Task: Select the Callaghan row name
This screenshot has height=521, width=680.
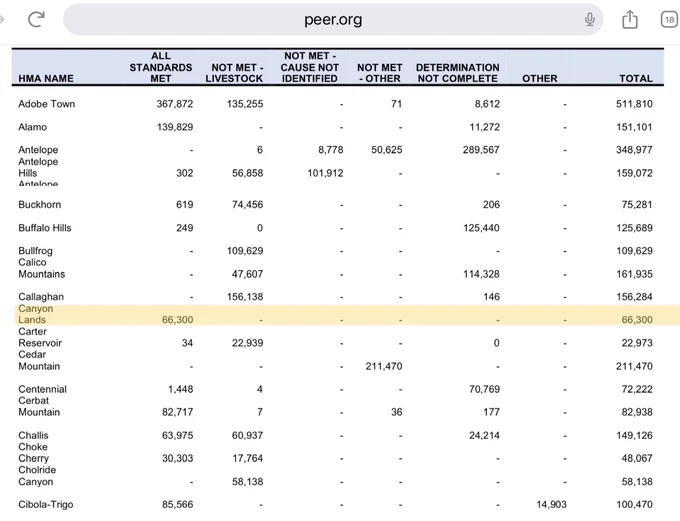Action: [x=41, y=297]
